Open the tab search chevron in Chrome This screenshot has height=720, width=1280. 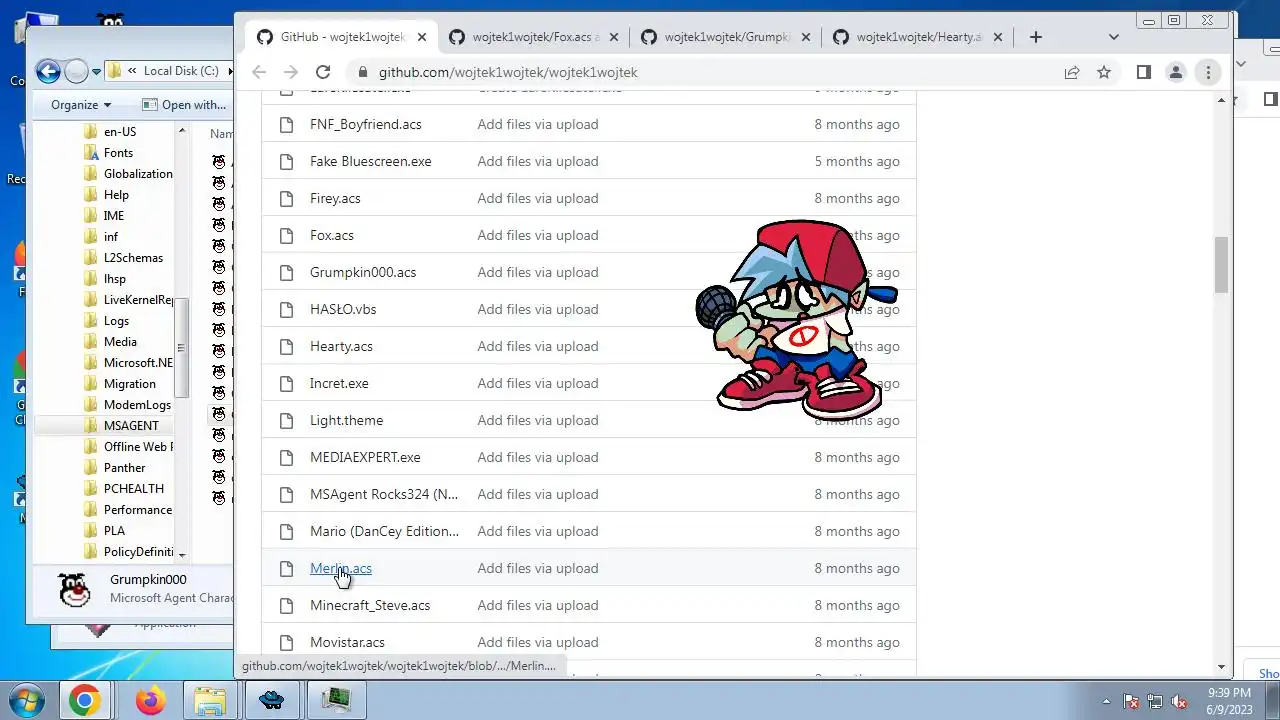coord(1114,37)
